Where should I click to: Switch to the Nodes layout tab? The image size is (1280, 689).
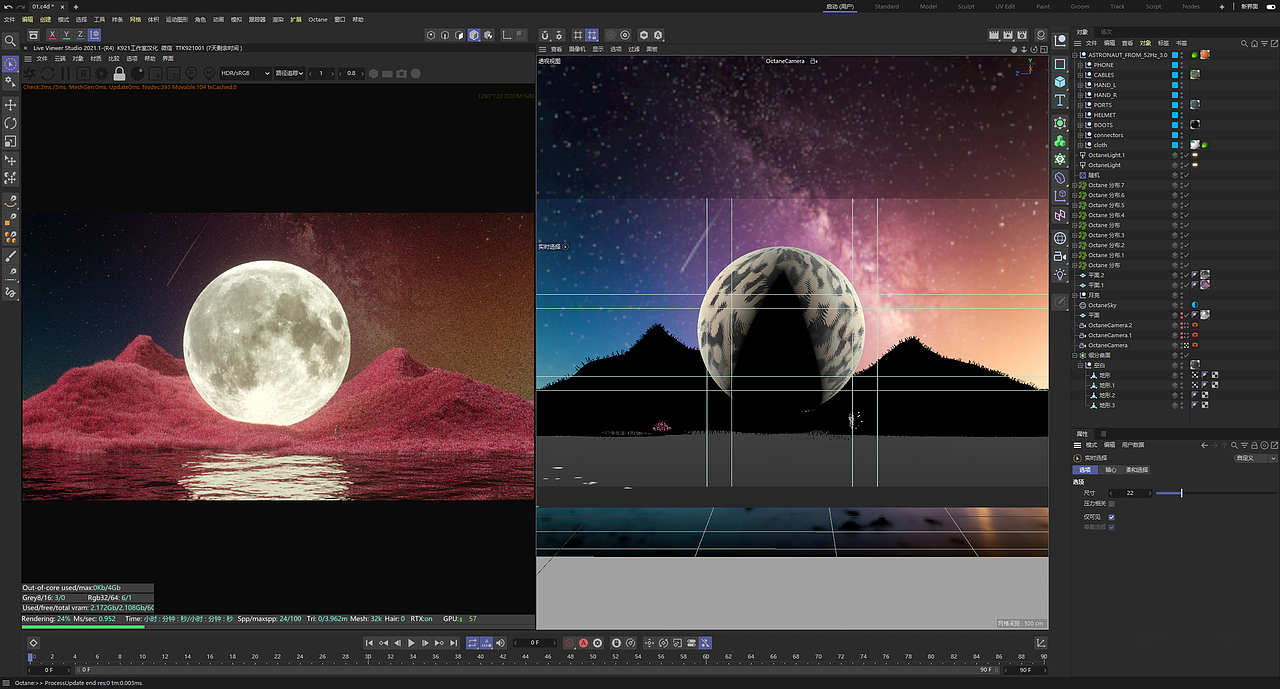click(1191, 6)
